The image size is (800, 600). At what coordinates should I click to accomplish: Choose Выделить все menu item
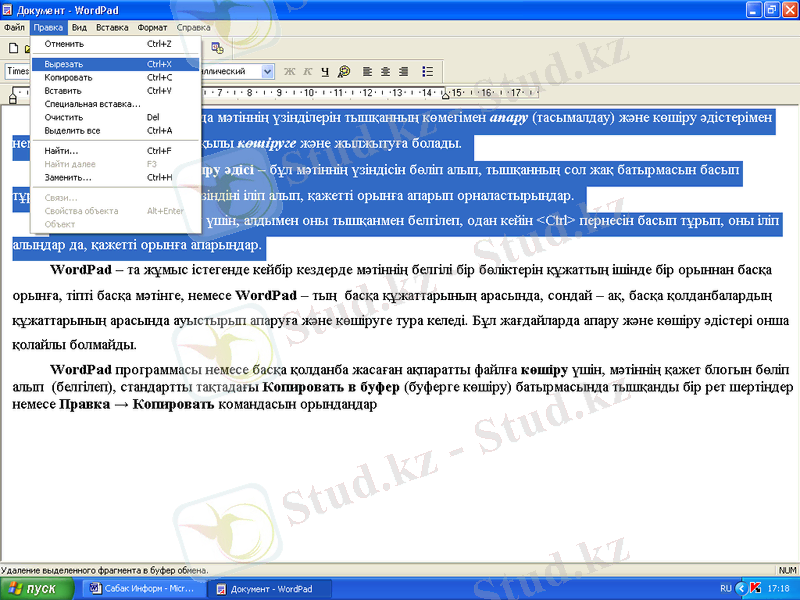(x=72, y=130)
